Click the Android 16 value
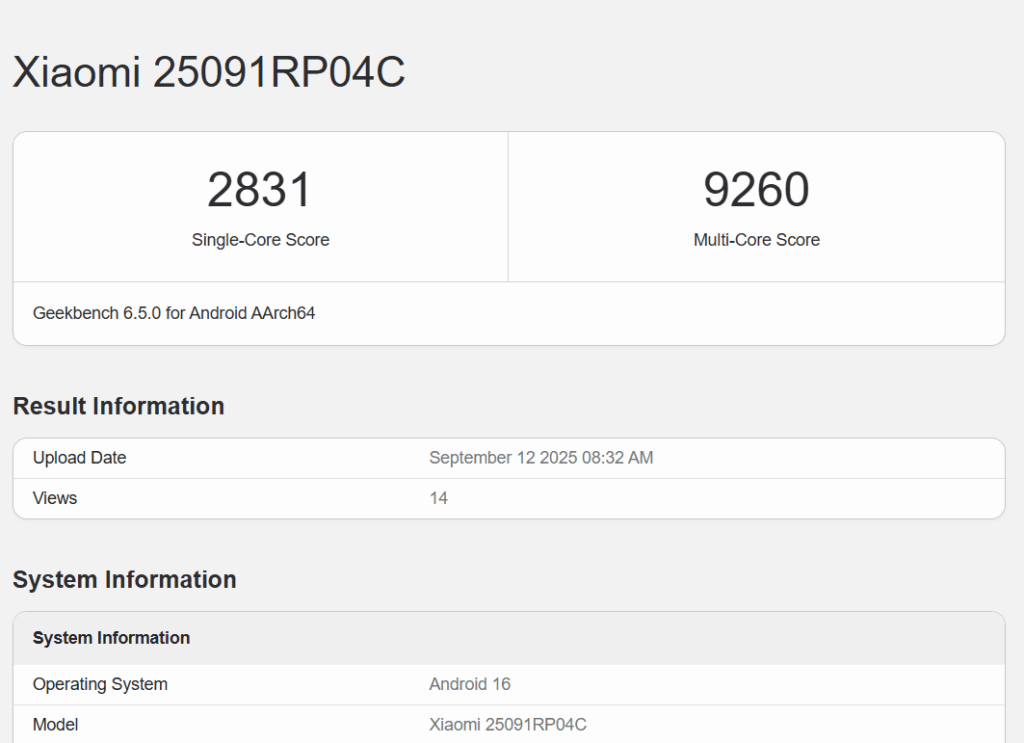This screenshot has height=743, width=1024. 470,685
